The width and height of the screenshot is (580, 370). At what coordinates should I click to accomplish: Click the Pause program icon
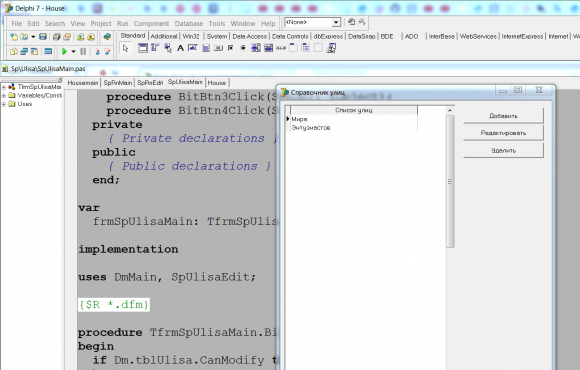(x=83, y=51)
